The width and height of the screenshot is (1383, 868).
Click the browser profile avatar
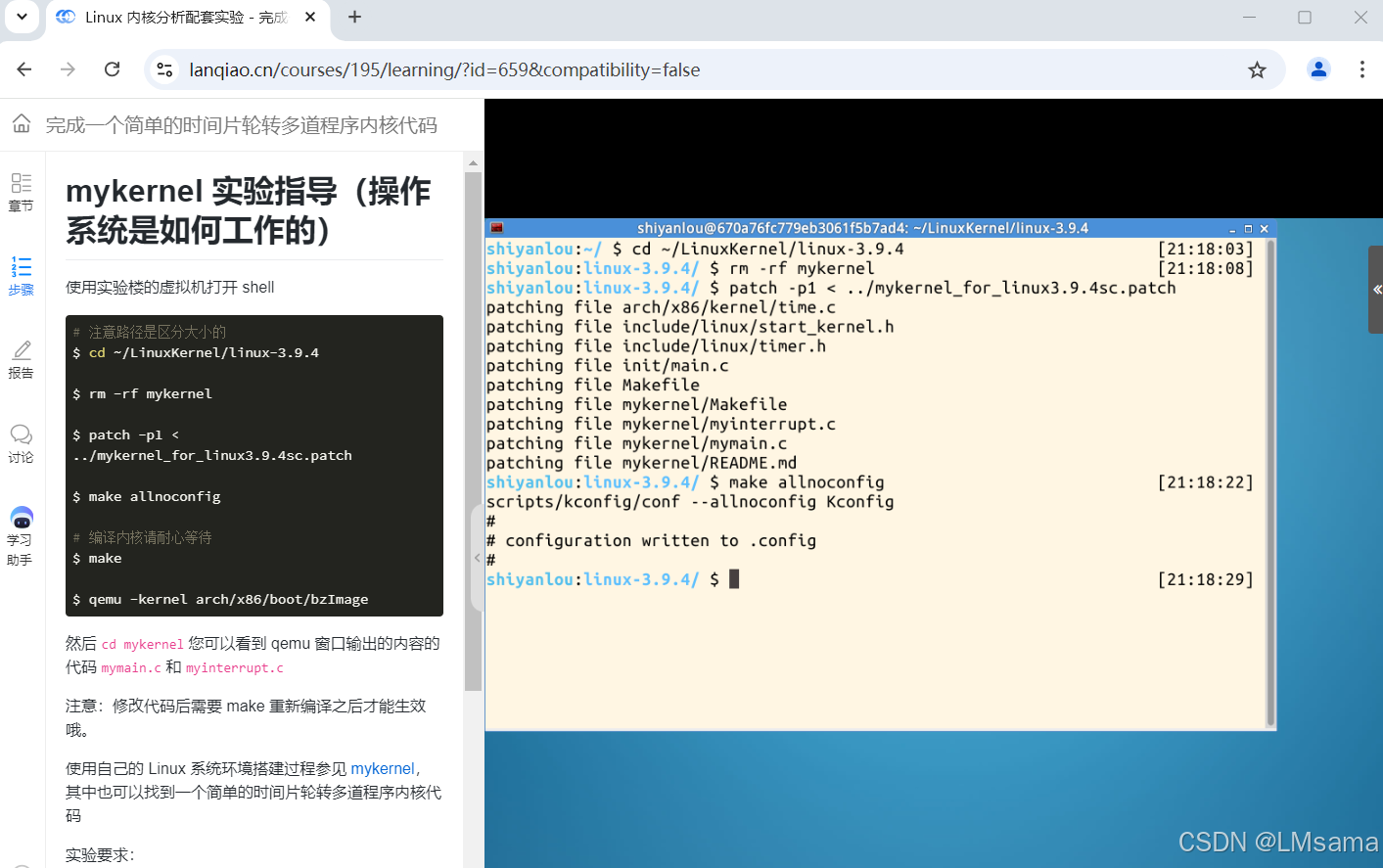(x=1318, y=69)
